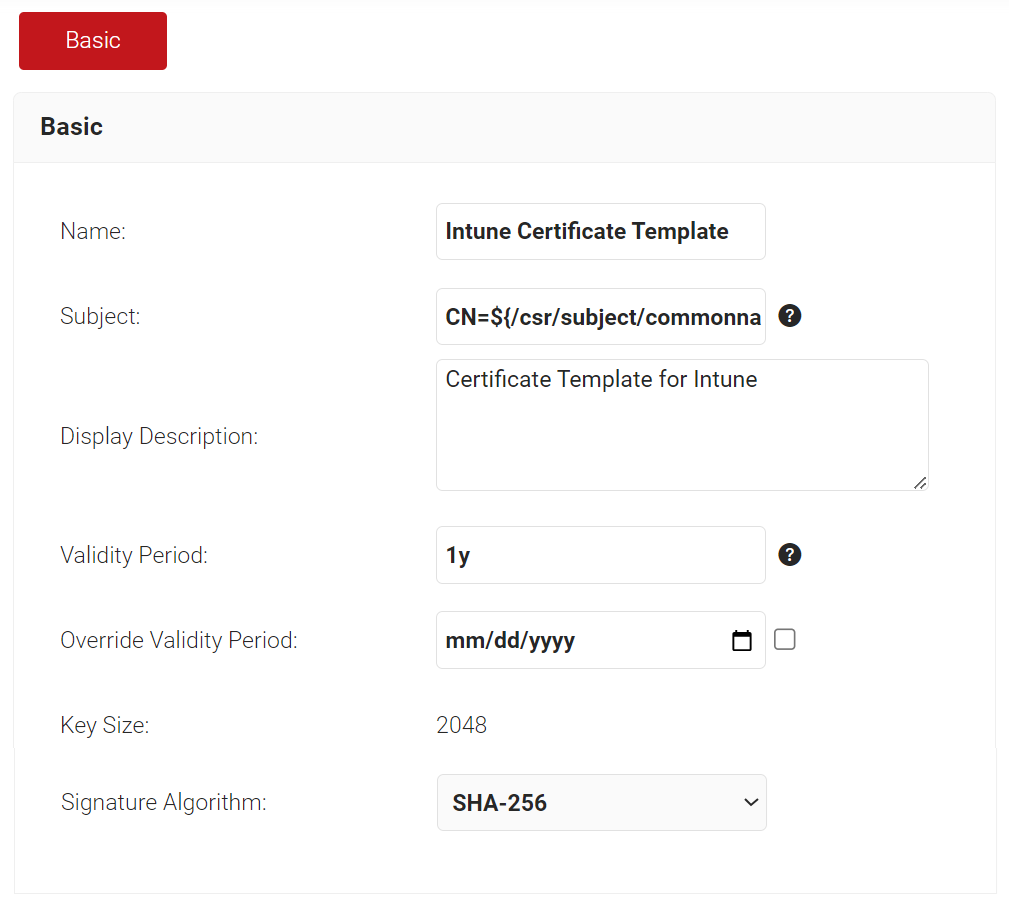Click the Signature Algorithm label
Viewport: 1009px width, 898px height.
coord(163,802)
